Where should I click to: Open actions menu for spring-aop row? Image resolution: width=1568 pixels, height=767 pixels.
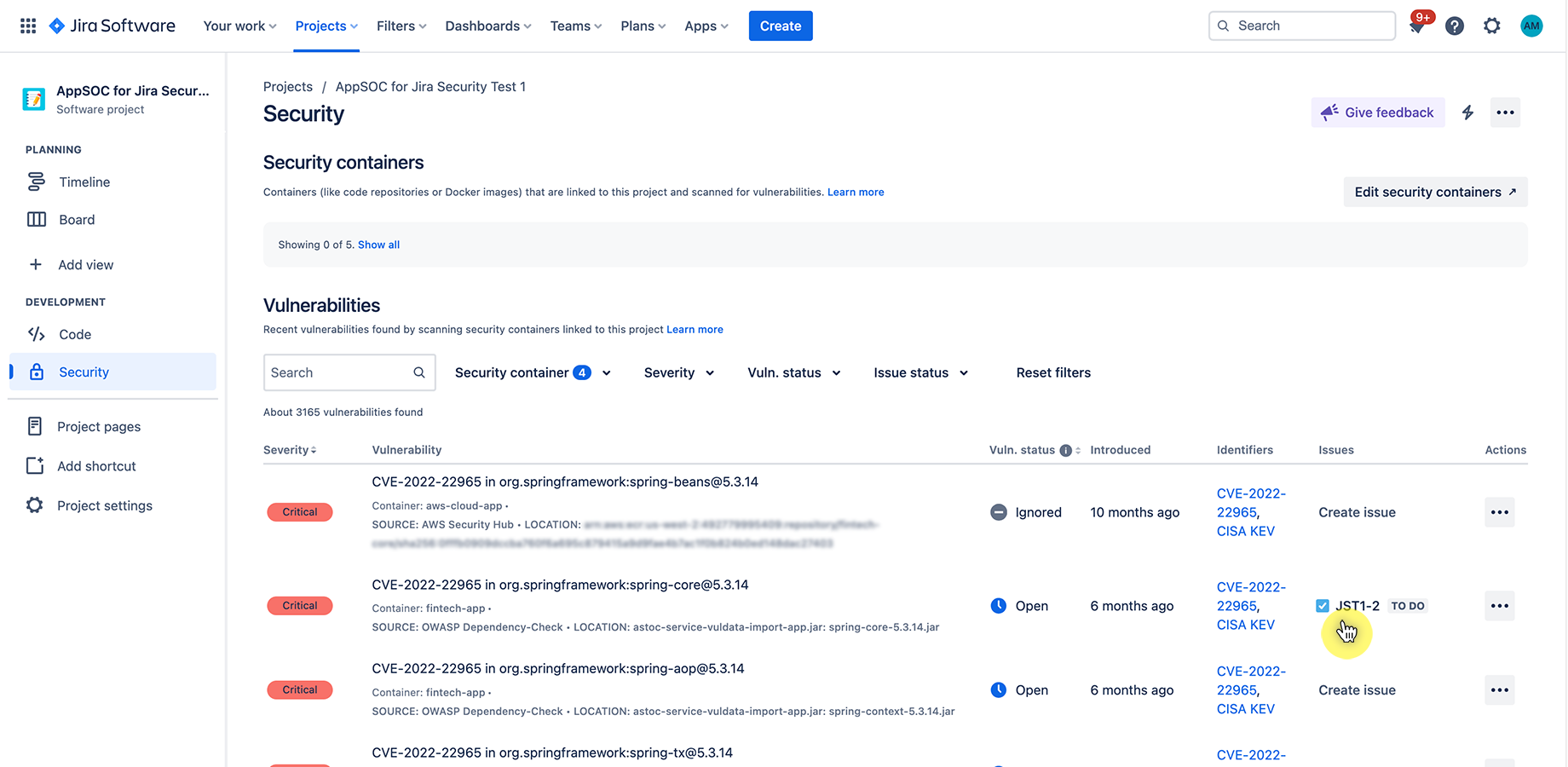[1500, 690]
